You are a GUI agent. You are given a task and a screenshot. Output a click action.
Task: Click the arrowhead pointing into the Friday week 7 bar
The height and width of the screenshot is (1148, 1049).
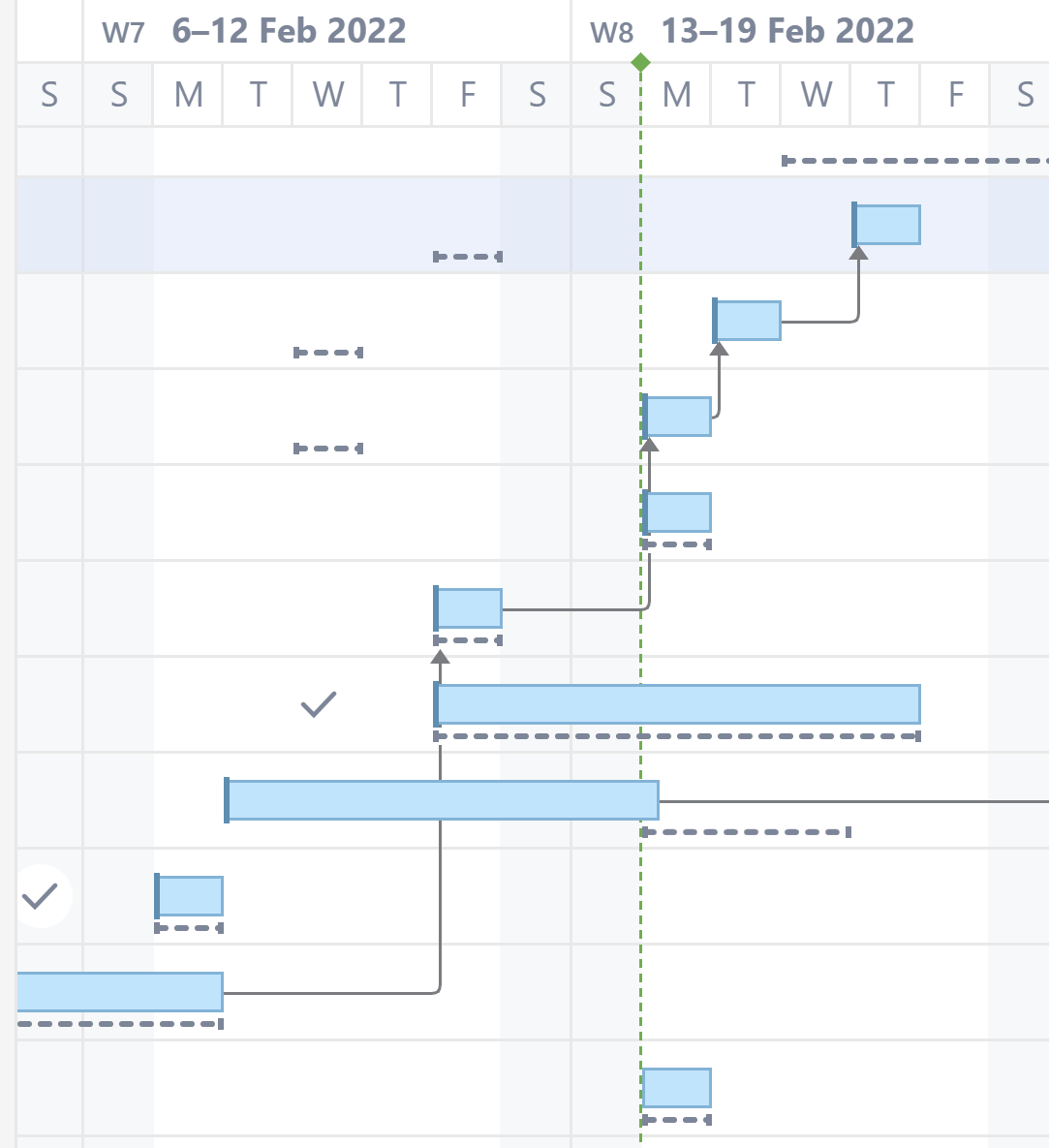click(x=440, y=657)
